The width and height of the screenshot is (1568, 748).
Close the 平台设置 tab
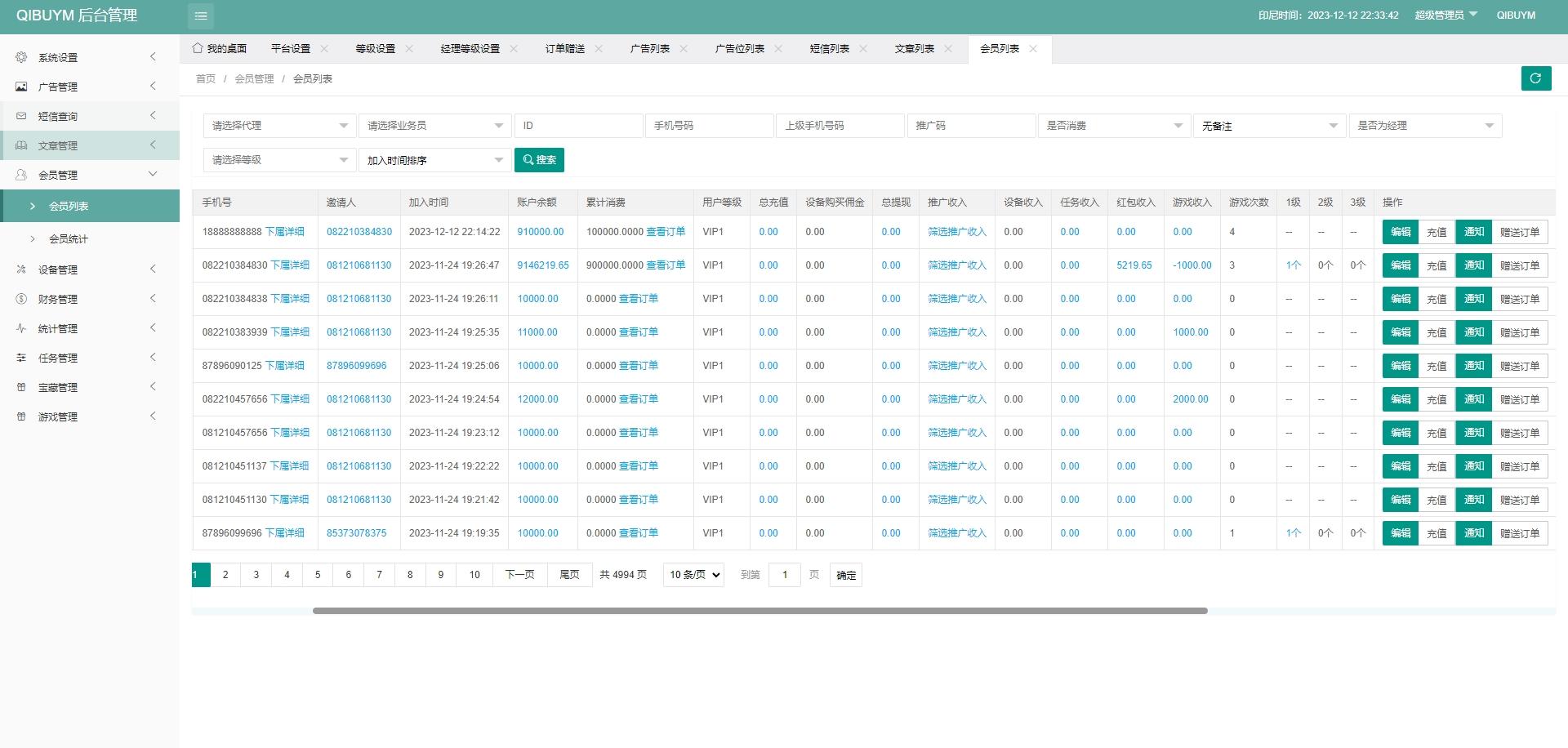(324, 49)
